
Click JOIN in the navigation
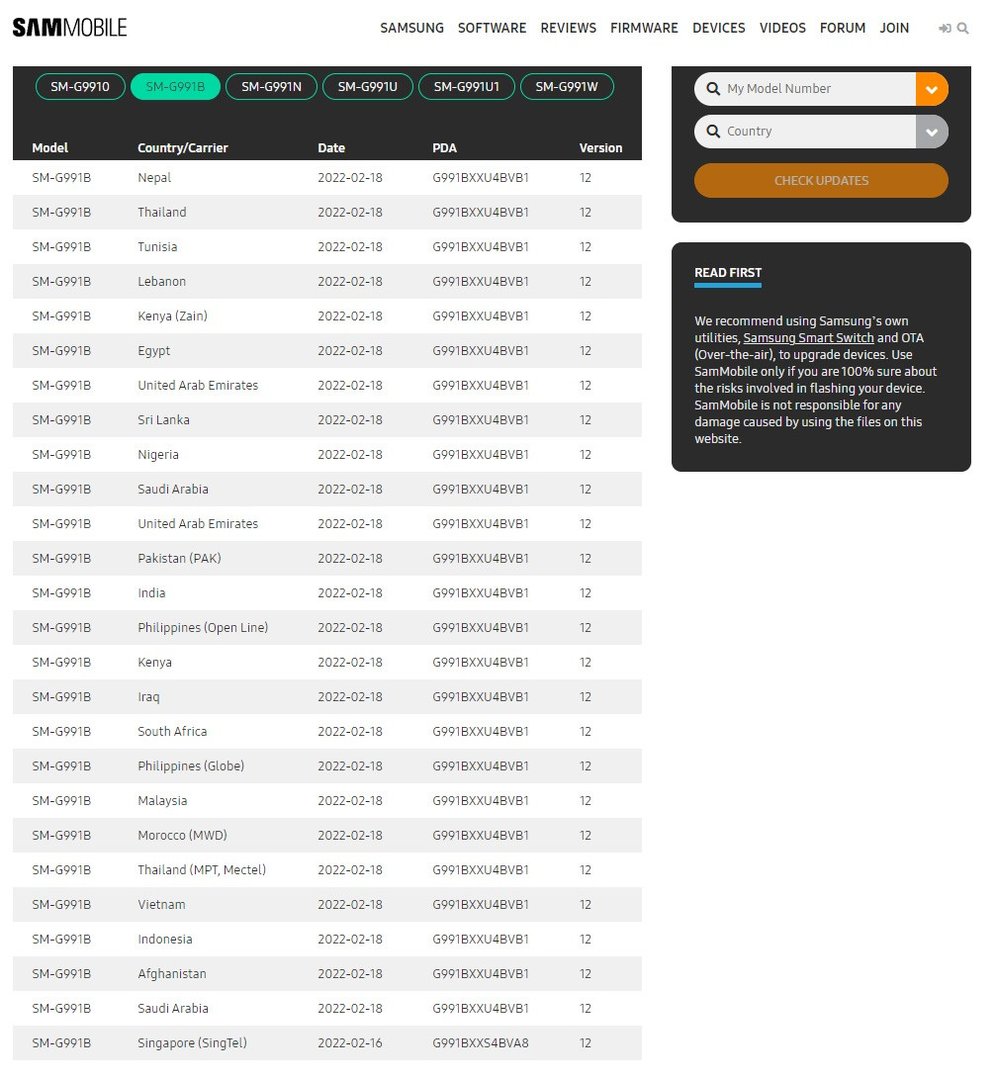tap(894, 28)
